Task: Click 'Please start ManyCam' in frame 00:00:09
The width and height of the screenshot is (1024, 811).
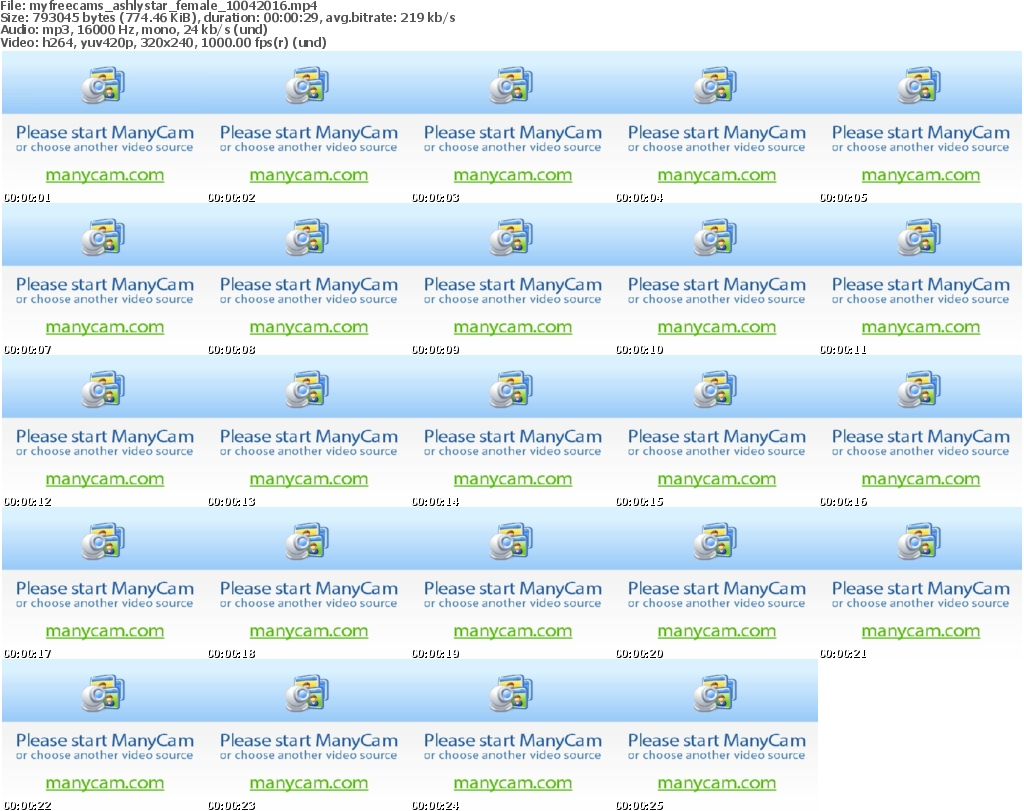Action: pyautogui.click(x=513, y=285)
